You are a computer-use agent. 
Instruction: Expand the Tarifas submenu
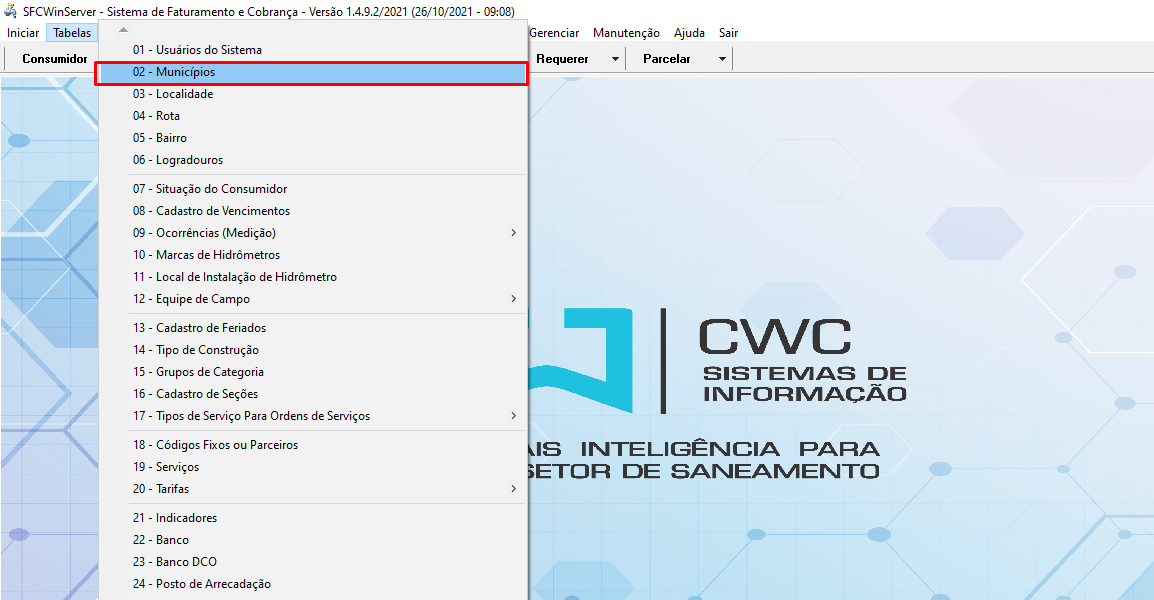pos(513,489)
